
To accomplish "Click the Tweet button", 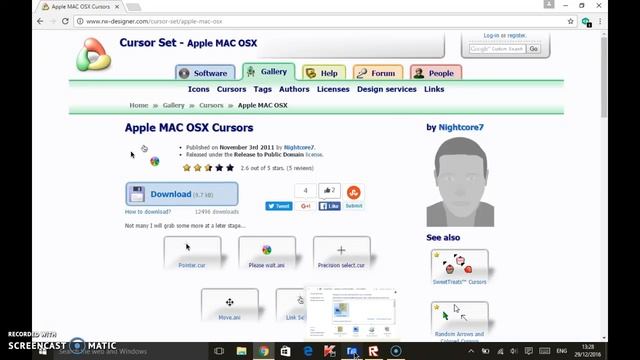I will (279, 206).
